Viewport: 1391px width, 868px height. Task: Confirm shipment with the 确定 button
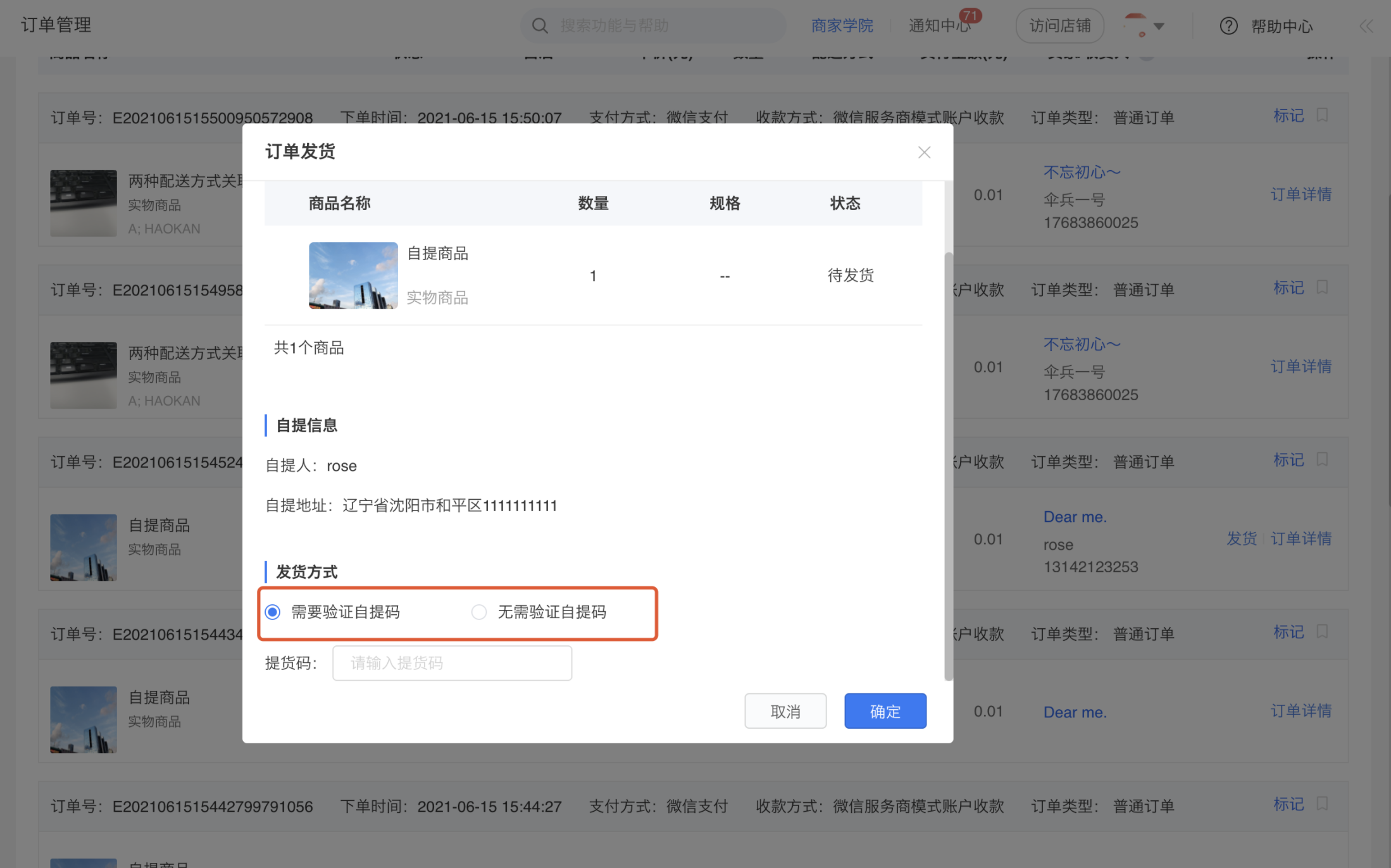885,711
